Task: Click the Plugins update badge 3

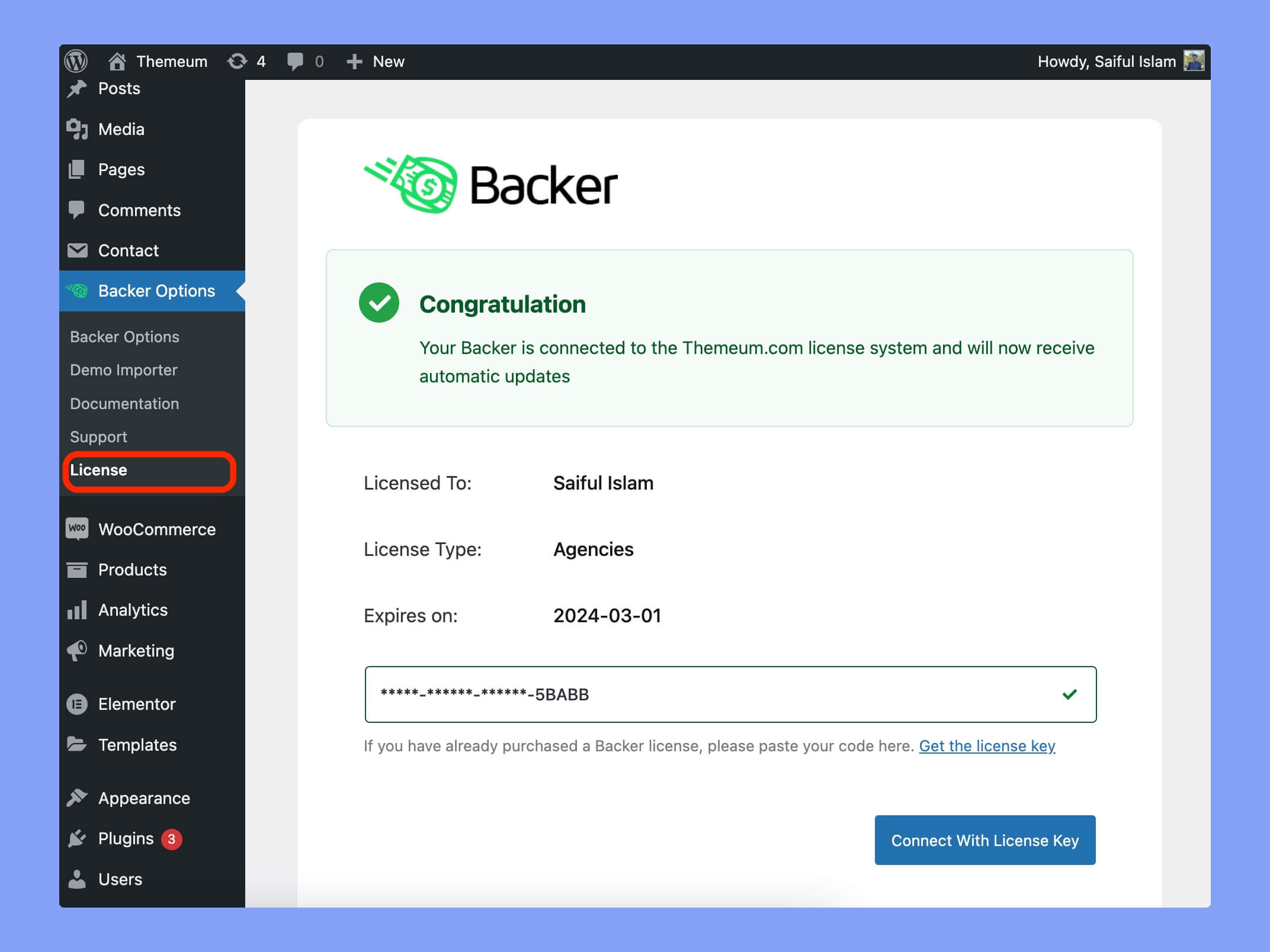Action: [172, 839]
